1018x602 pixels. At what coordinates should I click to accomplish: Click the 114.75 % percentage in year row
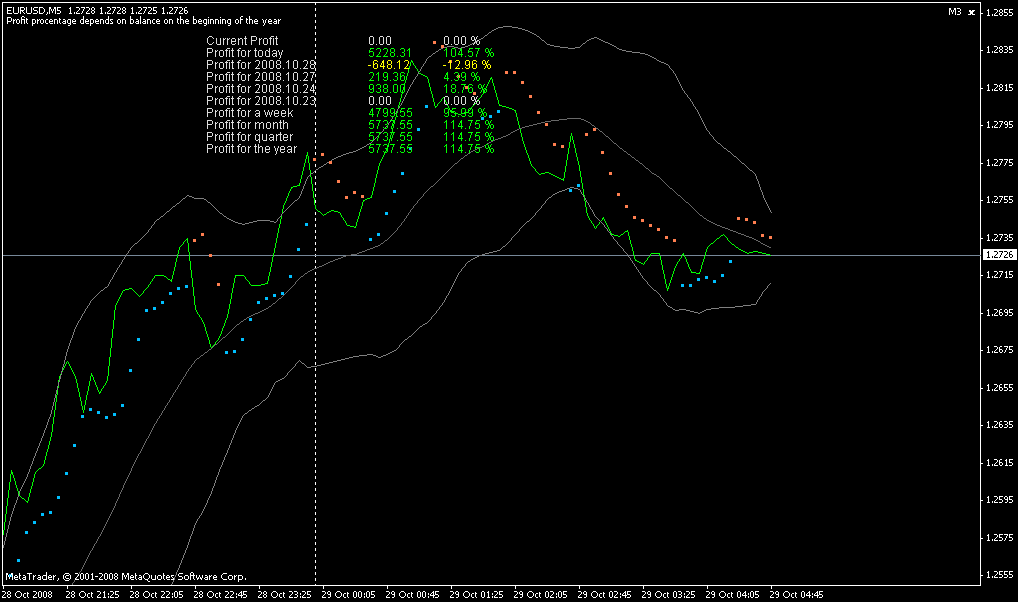[468, 149]
